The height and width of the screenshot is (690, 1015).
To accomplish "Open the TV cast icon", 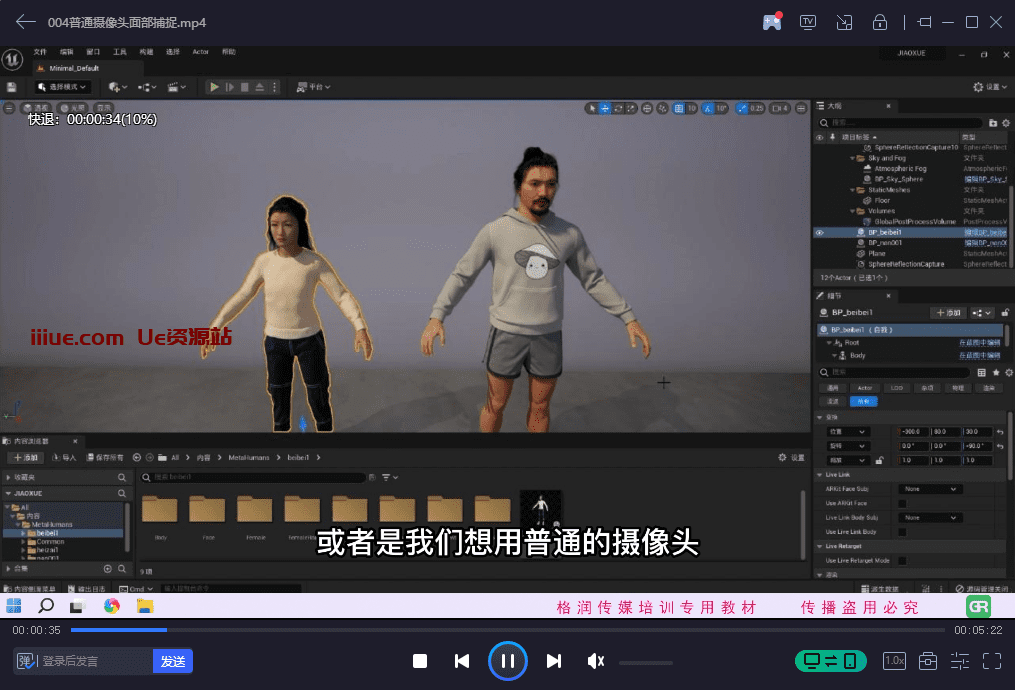I will (808, 22).
